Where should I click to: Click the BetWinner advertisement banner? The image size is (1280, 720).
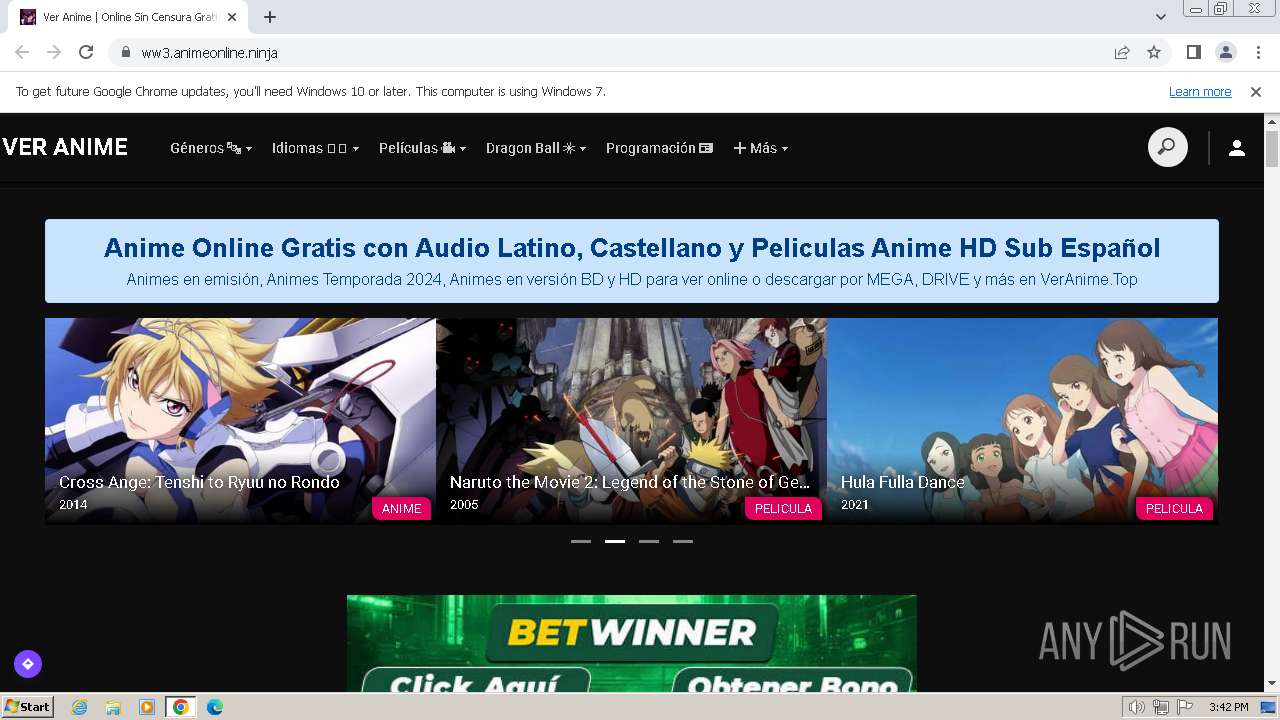(632, 643)
